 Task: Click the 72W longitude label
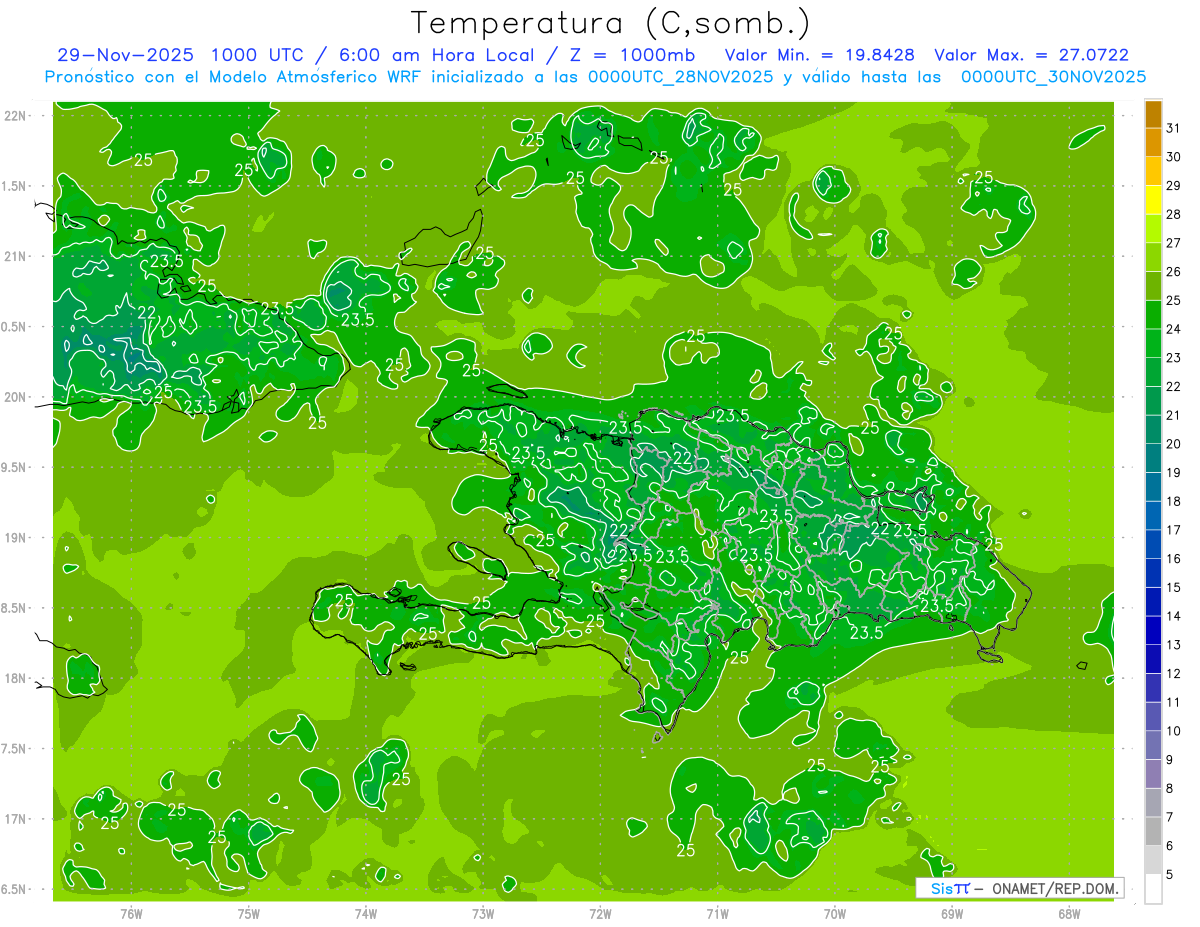pyautogui.click(x=600, y=912)
